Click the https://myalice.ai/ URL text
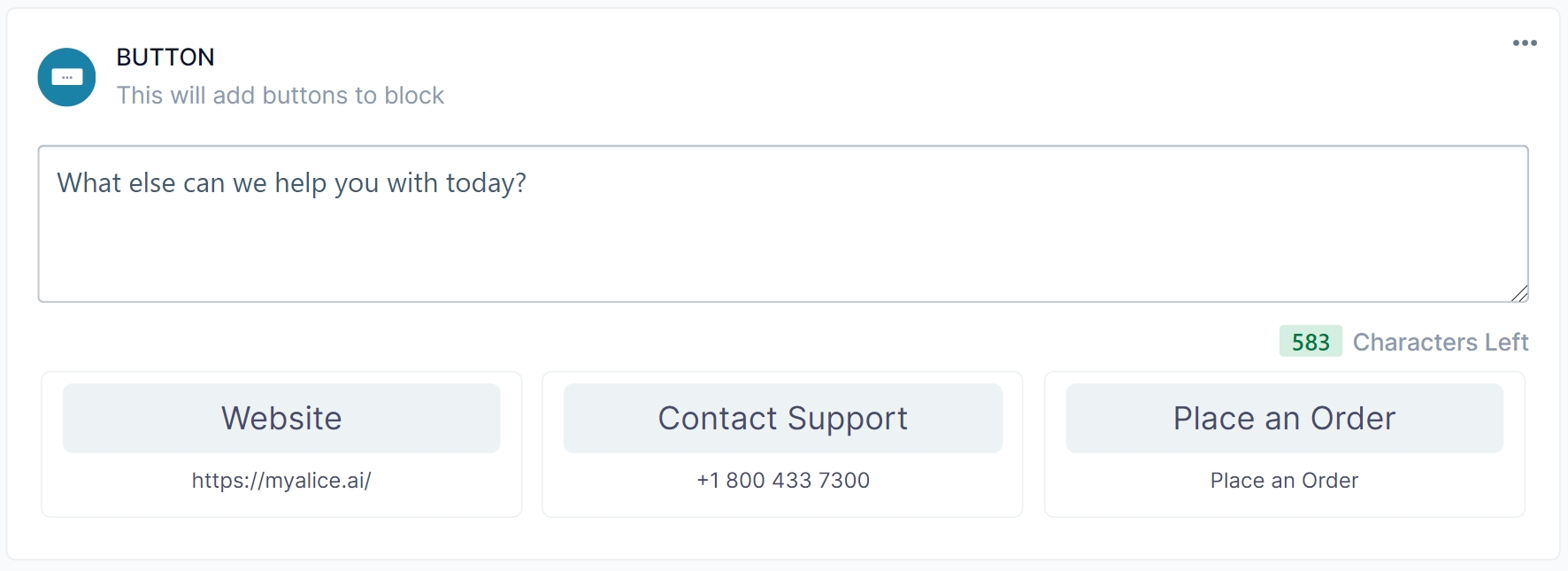Viewport: 1568px width, 571px height. click(x=281, y=481)
